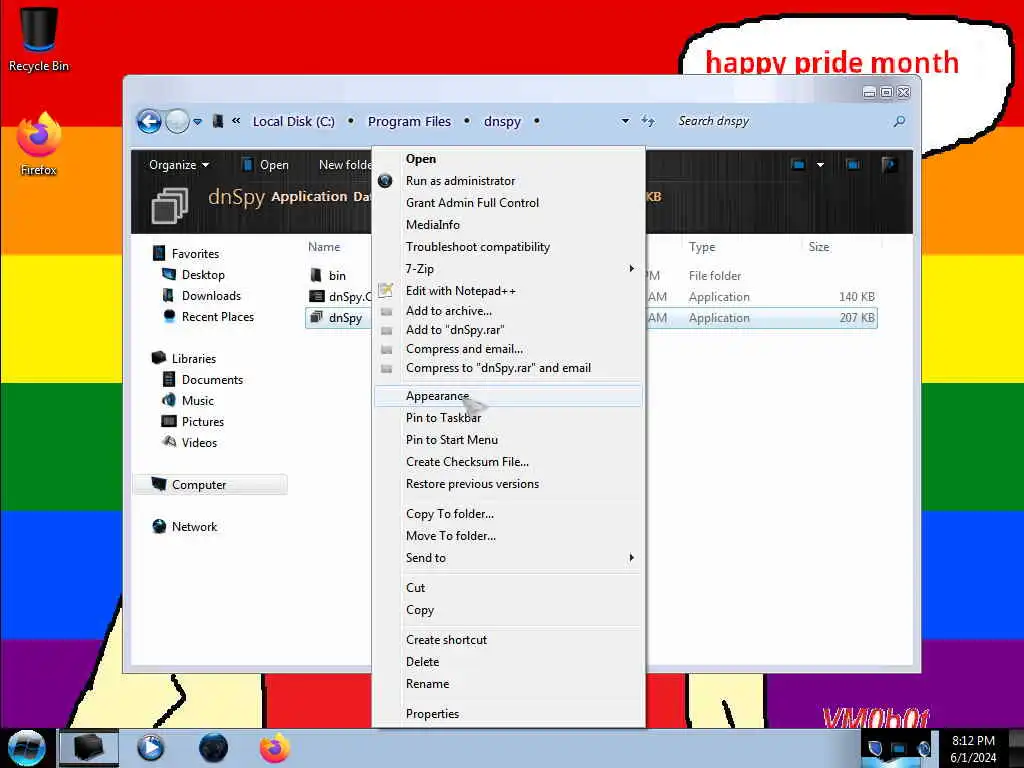
Task: Choose Edit with Notepad++
Action: [508, 291]
